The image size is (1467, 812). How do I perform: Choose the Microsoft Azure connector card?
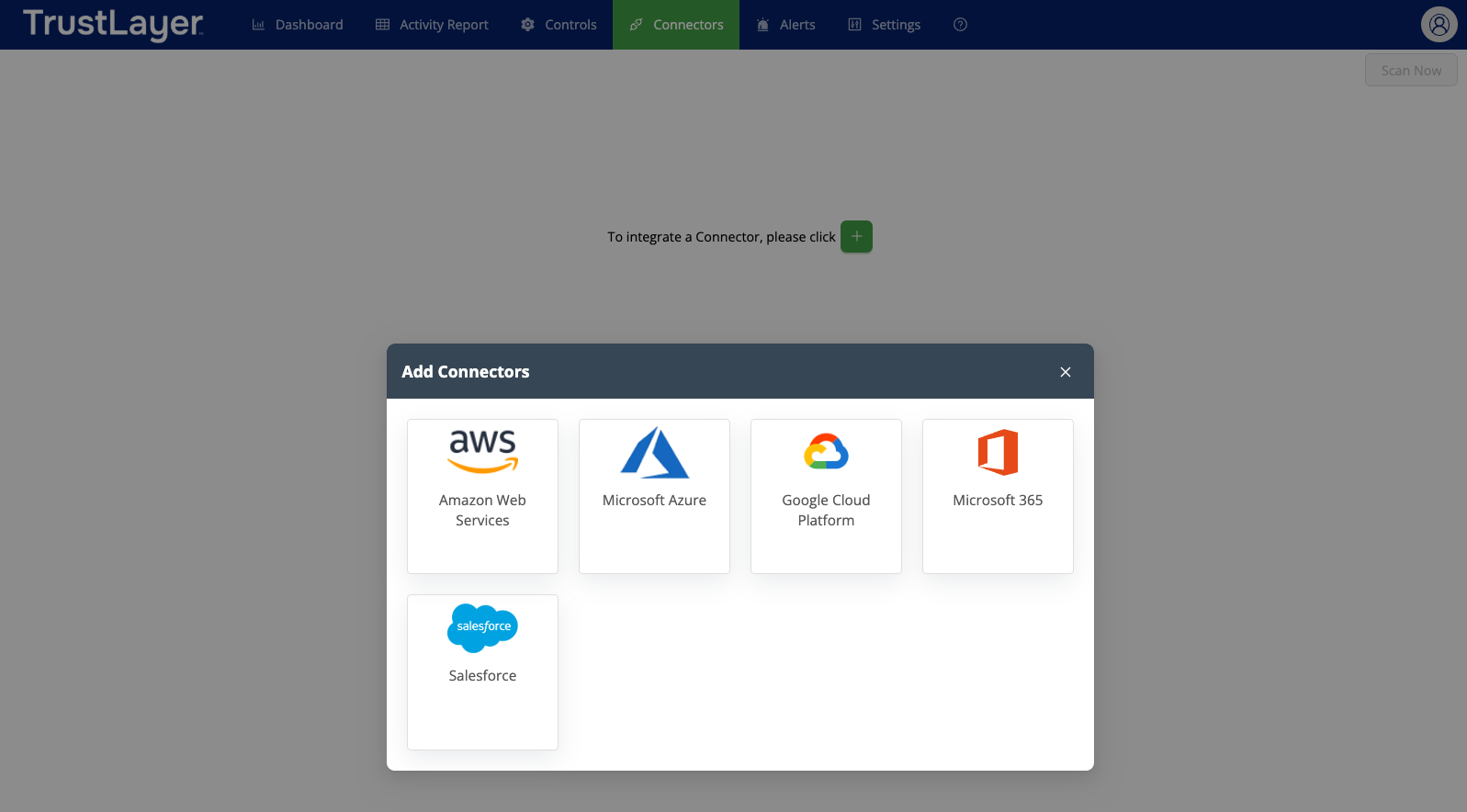[x=654, y=496]
